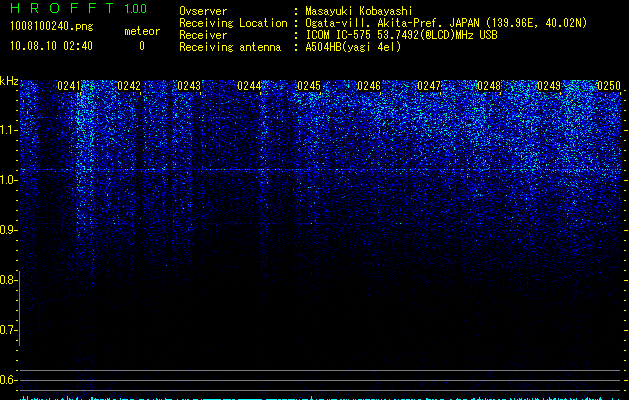Viewport: 629px width, 400px height.
Task: Click the 0244 time marker
Action: pos(249,86)
